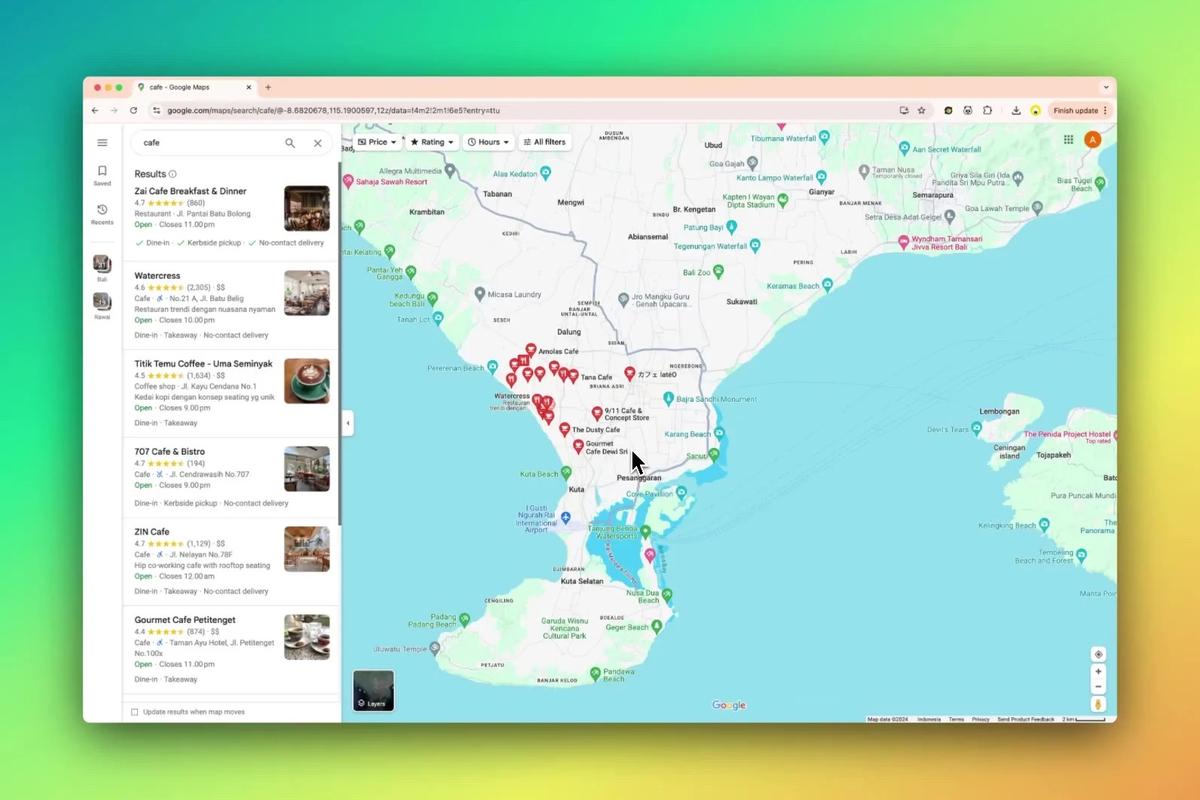1200x800 pixels.
Task: Click the show your location button
Action: [x=1098, y=654]
